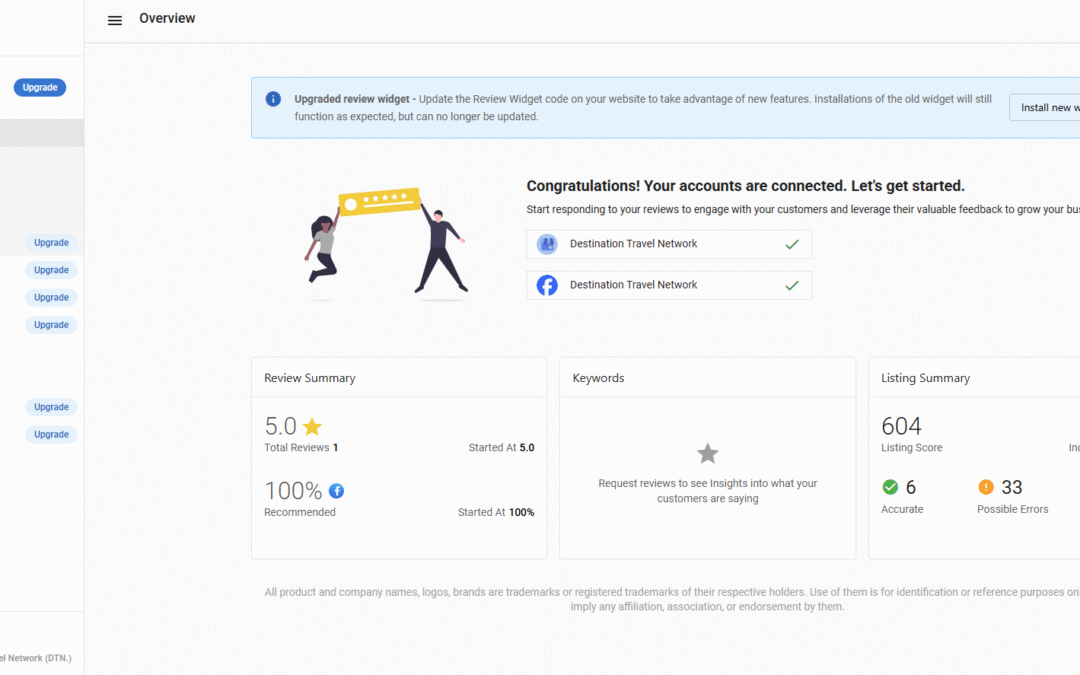Image resolution: width=1080 pixels, height=675 pixels.
Task: Click the orange warning icon beside 33
Action: [x=986, y=487]
